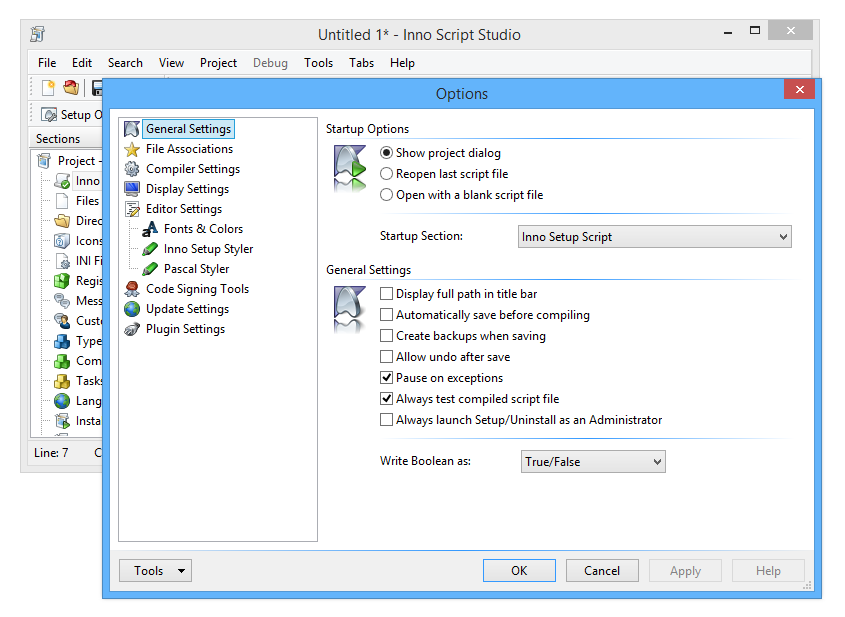Select General Settings icon in options tree

pyautogui.click(x=132, y=129)
